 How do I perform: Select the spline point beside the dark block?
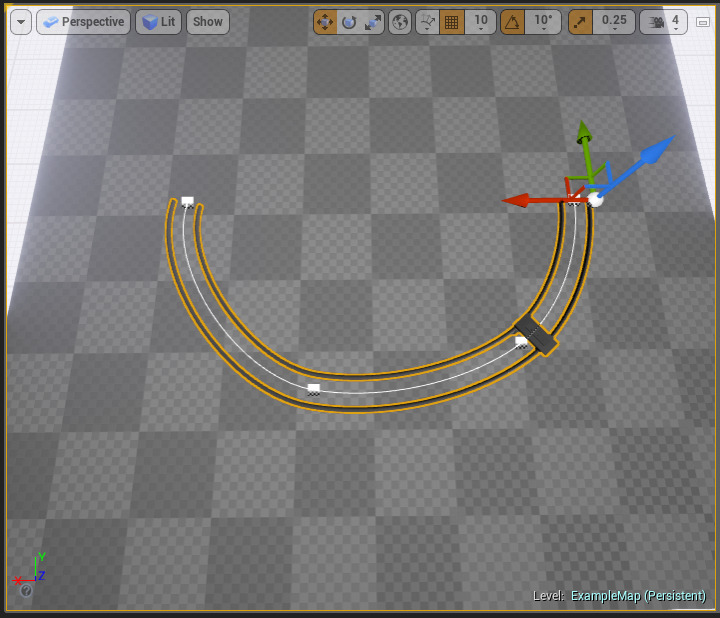point(521,342)
